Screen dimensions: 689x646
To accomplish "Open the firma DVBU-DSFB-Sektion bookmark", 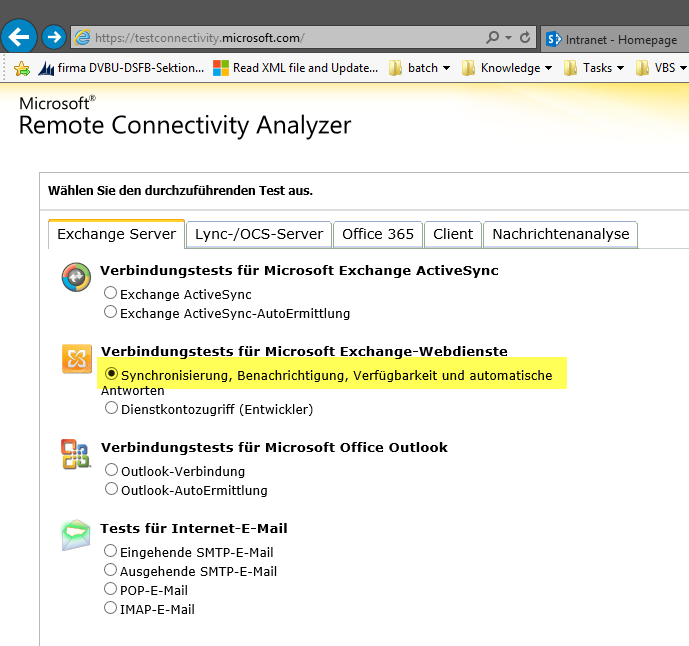I will (x=121, y=68).
